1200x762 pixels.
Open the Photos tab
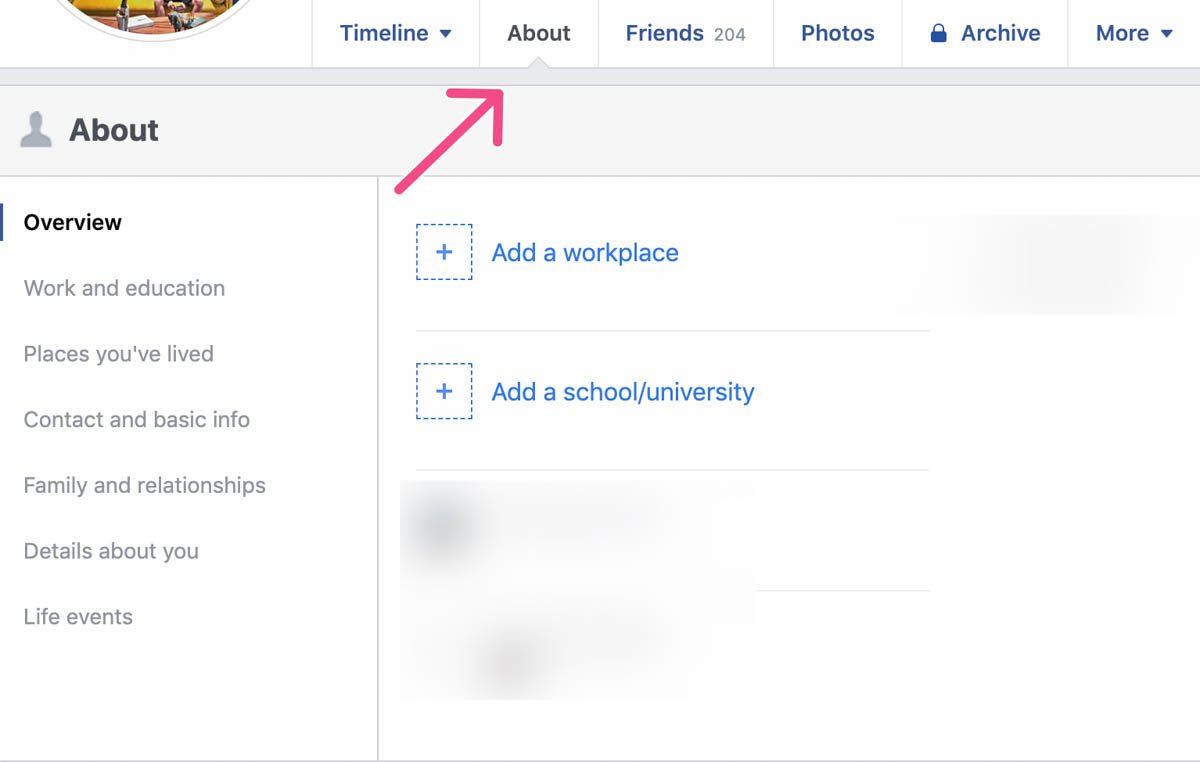837,33
